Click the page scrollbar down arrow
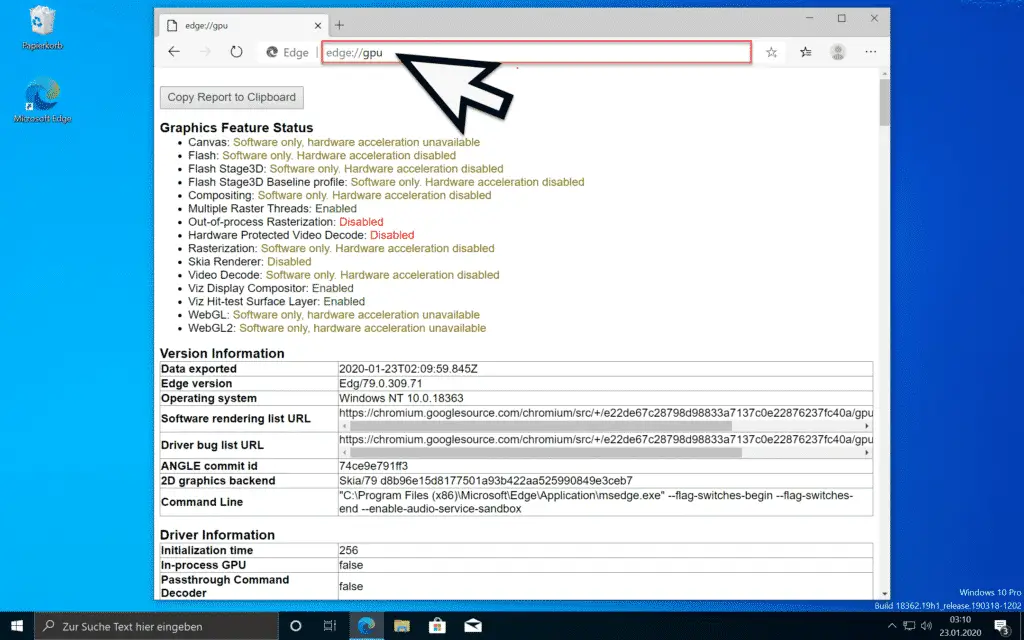The width and height of the screenshot is (1024, 640). [885, 594]
